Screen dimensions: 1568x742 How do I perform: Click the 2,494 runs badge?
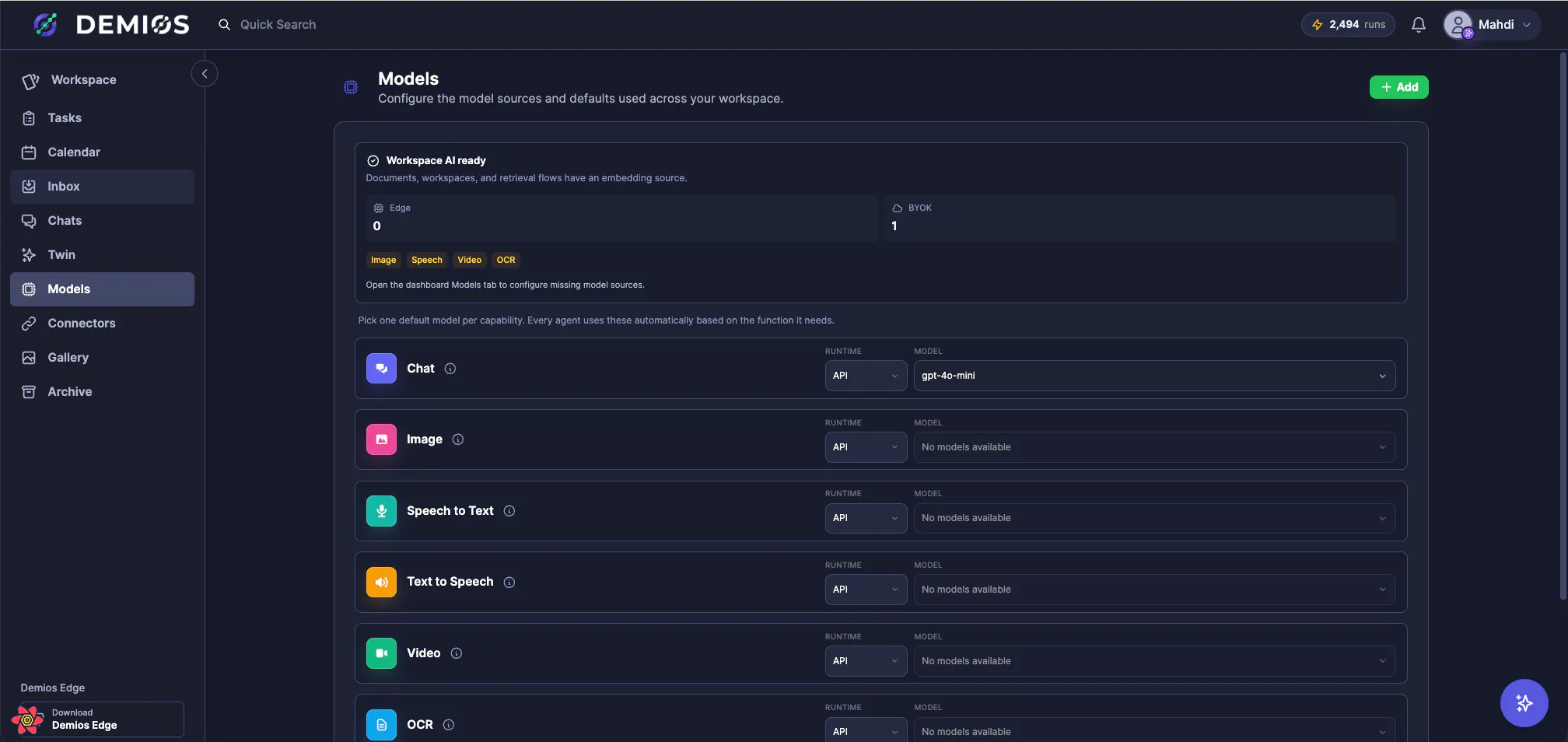(1348, 25)
